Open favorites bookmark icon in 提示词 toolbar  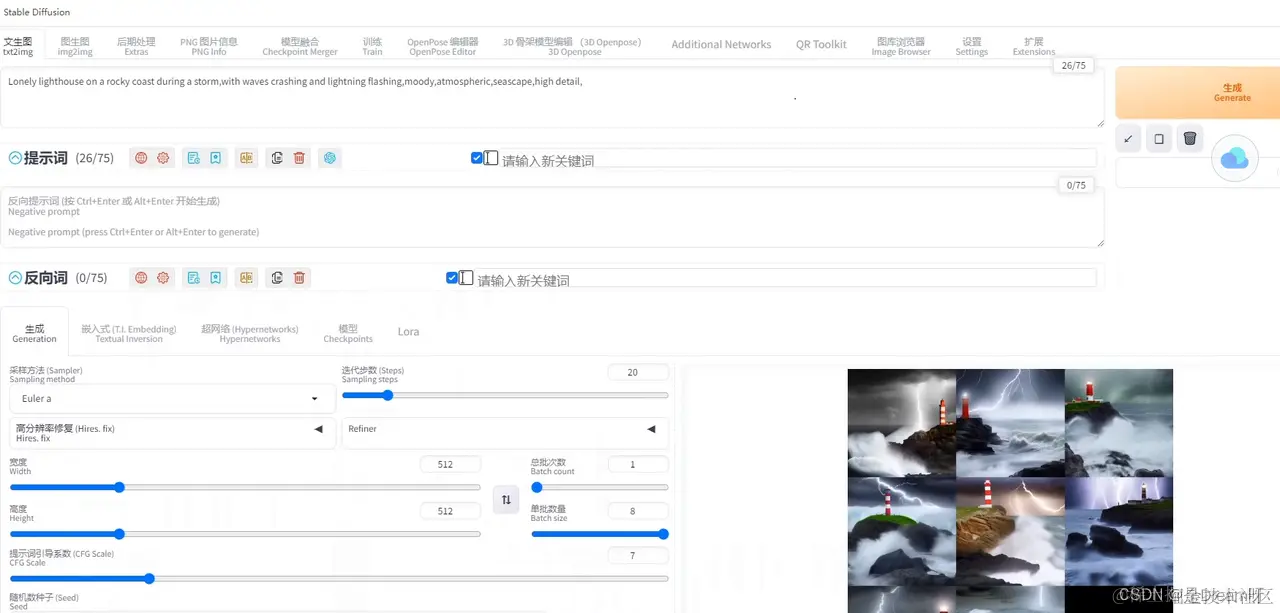coord(216,158)
